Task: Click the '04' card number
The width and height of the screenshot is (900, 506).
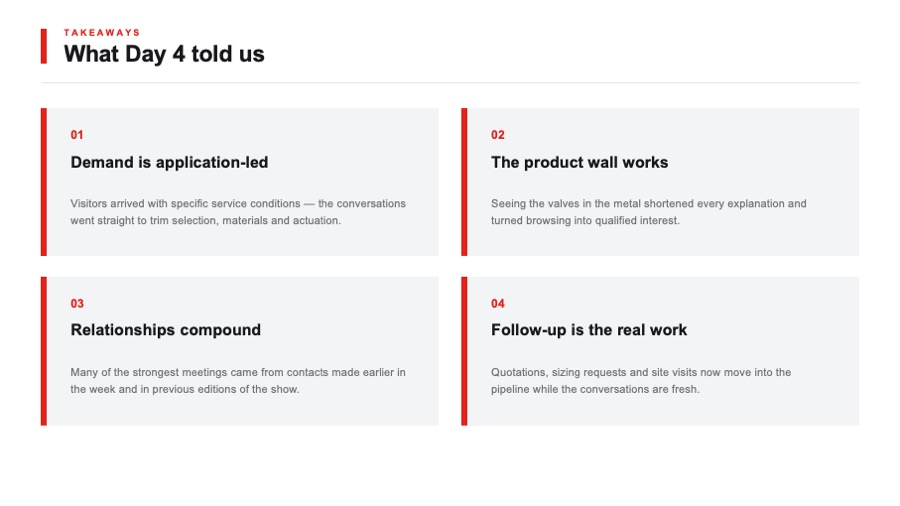Action: (498, 303)
